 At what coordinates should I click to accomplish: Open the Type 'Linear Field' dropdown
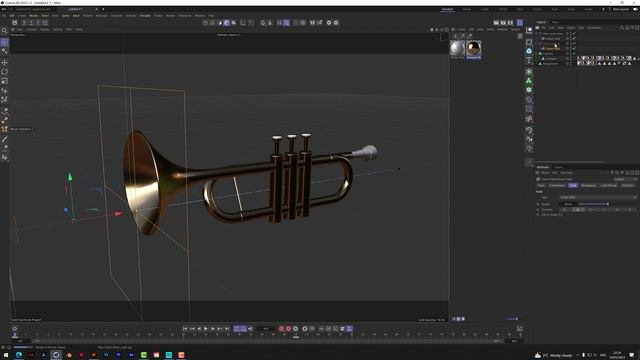pyautogui.click(x=598, y=197)
